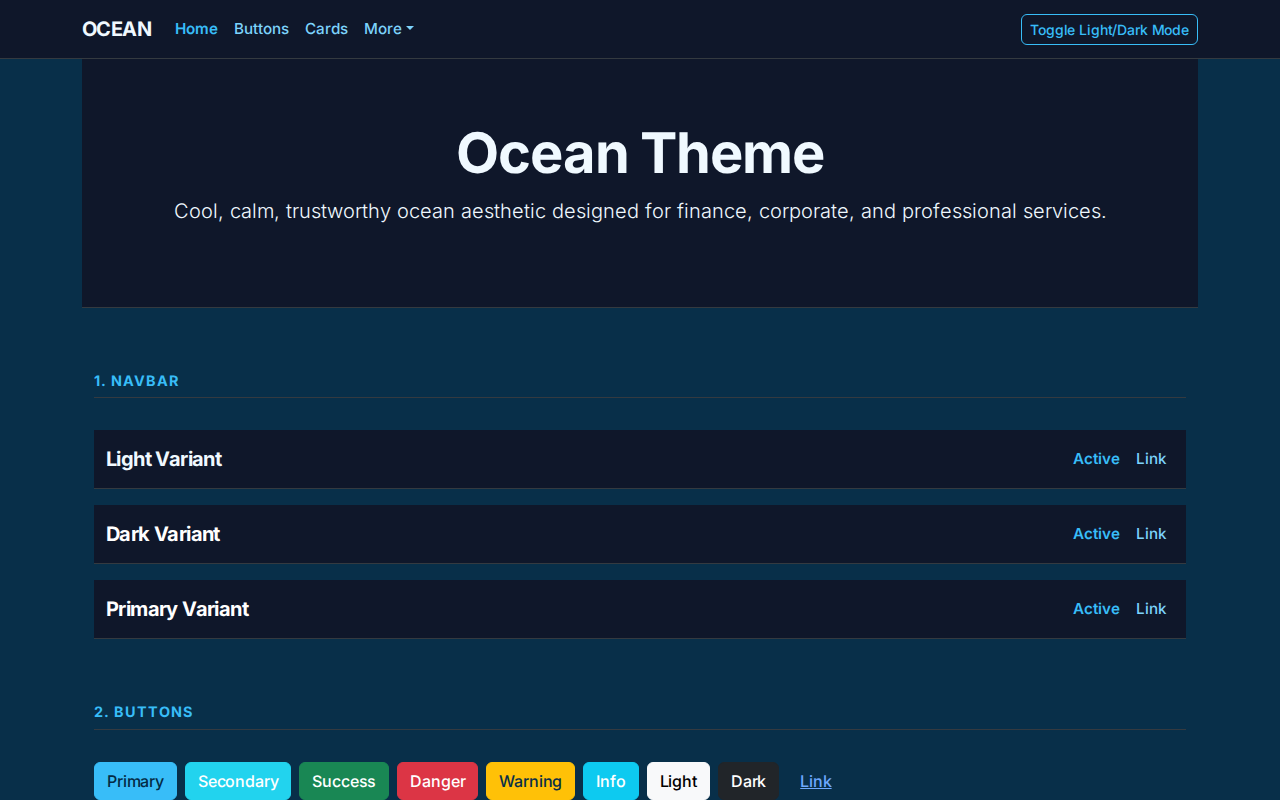Open the Buttons nav link
Screen dimensions: 1280x800
coord(261,29)
